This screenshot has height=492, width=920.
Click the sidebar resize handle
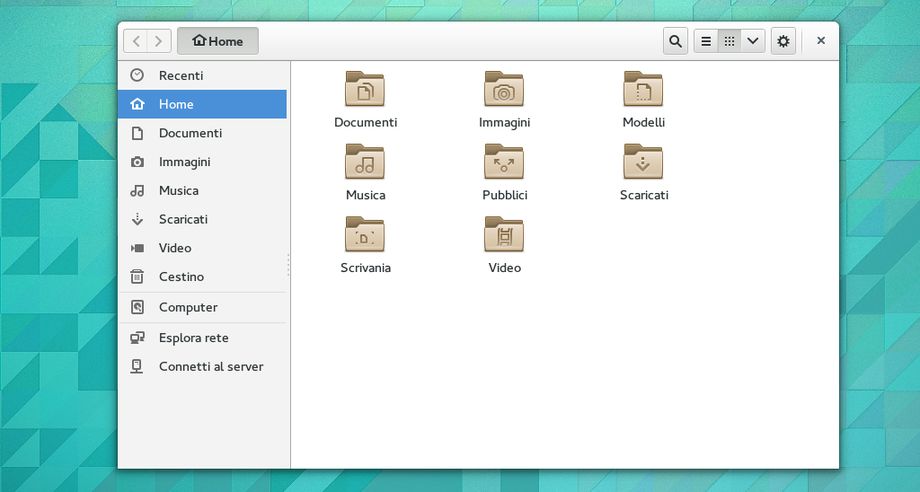tap(289, 265)
